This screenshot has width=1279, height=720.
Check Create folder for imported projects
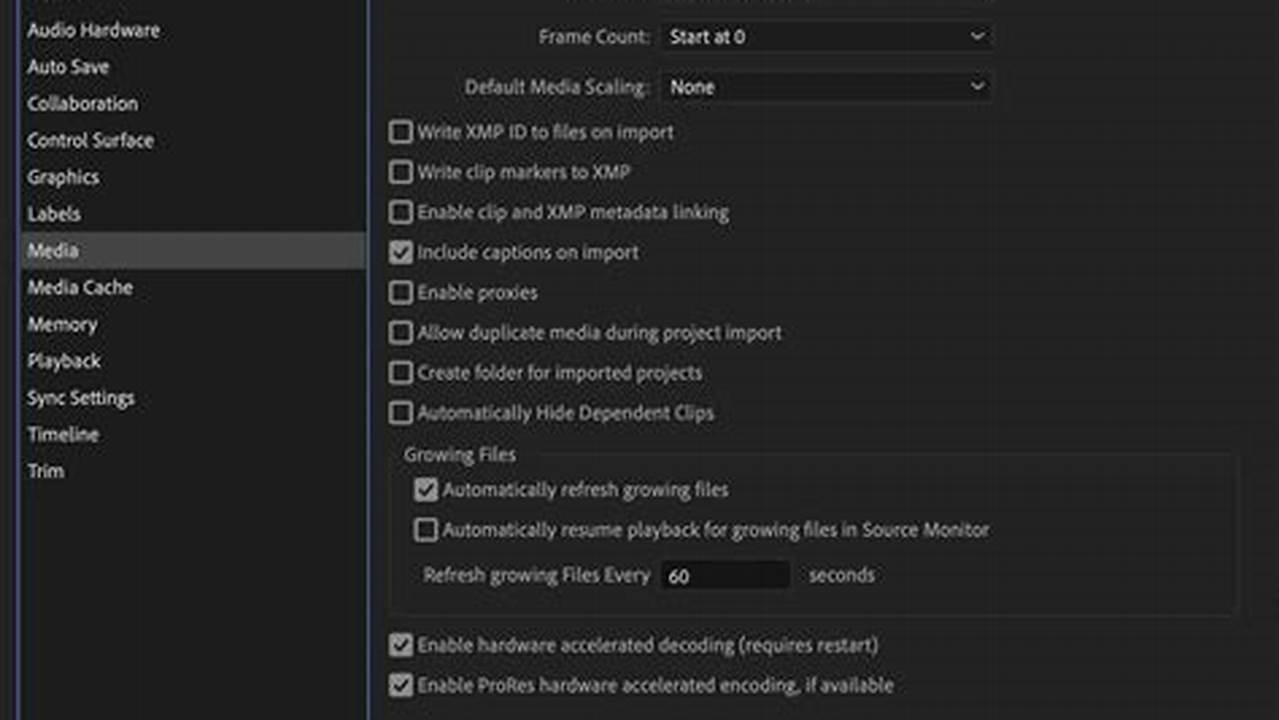point(400,372)
